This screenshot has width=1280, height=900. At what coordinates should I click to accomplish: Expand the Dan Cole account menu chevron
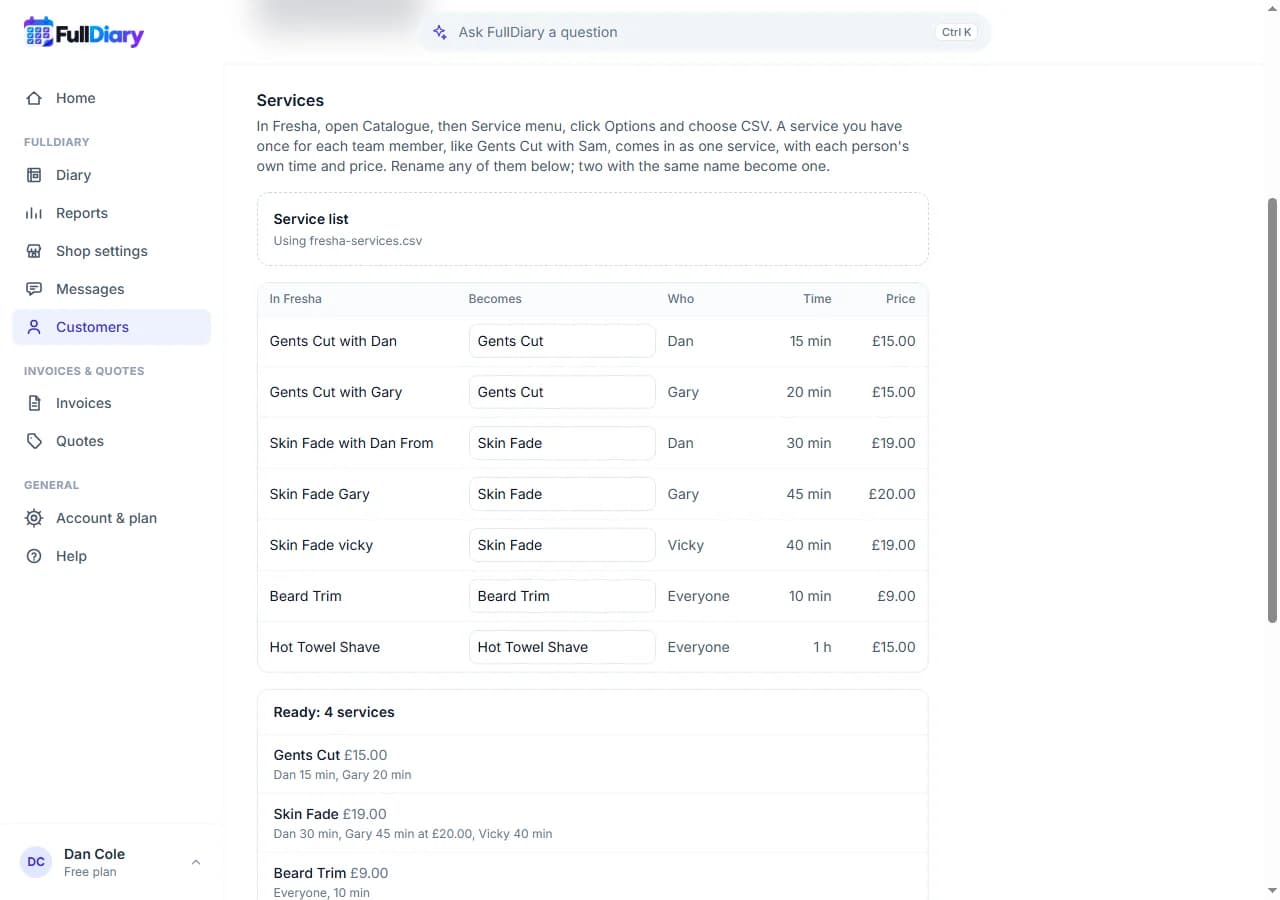196,862
